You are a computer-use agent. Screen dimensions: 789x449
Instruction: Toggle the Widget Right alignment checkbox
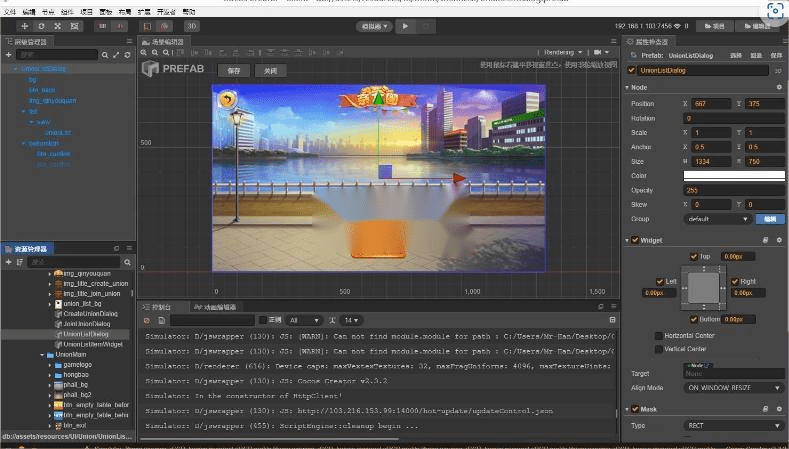[x=735, y=281]
